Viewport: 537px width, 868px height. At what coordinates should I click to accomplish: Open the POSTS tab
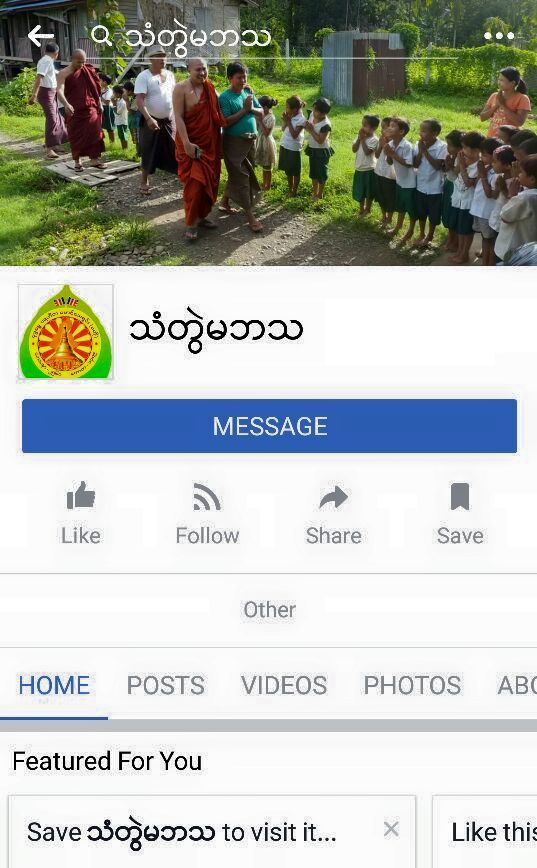[166, 685]
